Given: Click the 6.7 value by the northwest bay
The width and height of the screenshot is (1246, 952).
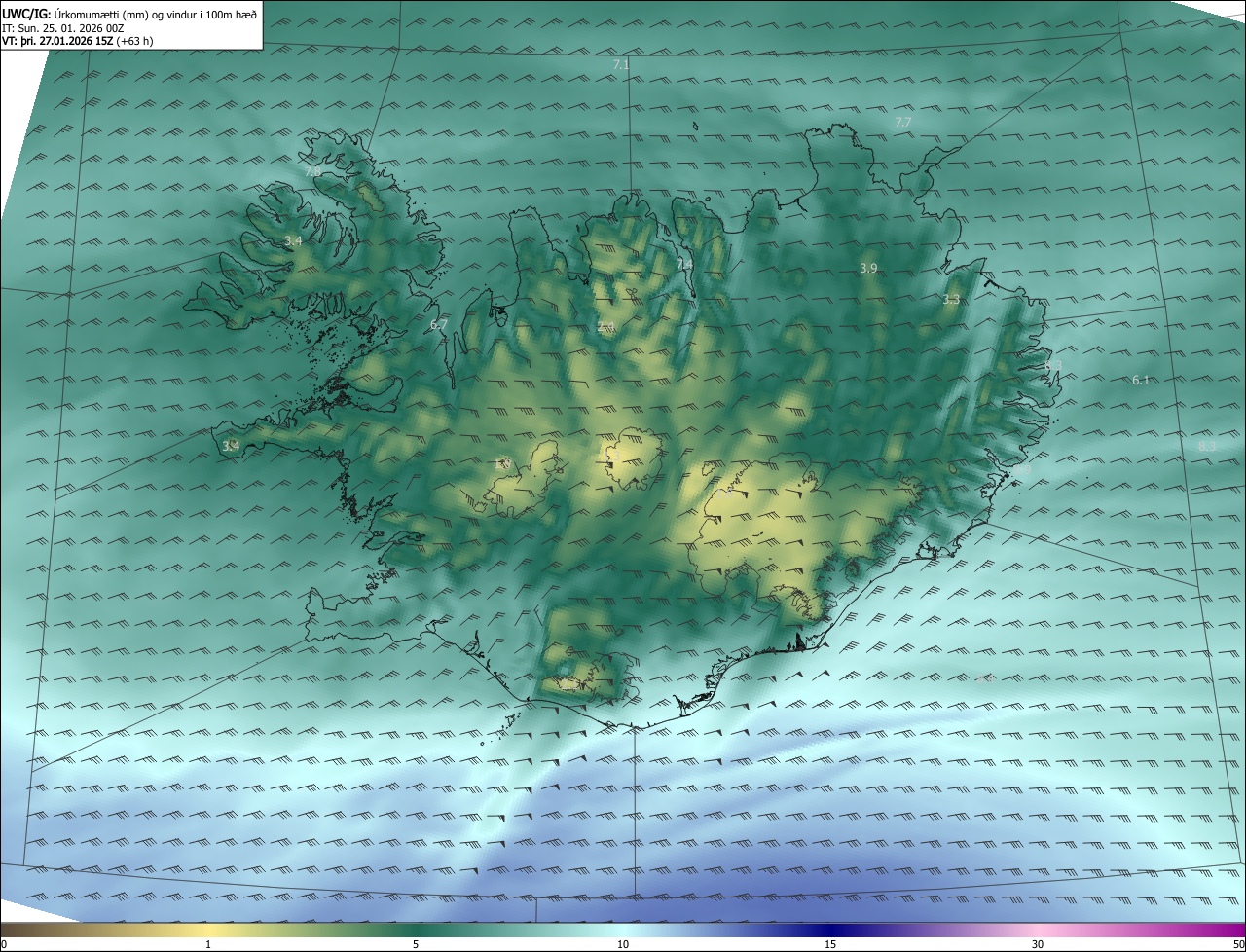Looking at the screenshot, I should (439, 324).
